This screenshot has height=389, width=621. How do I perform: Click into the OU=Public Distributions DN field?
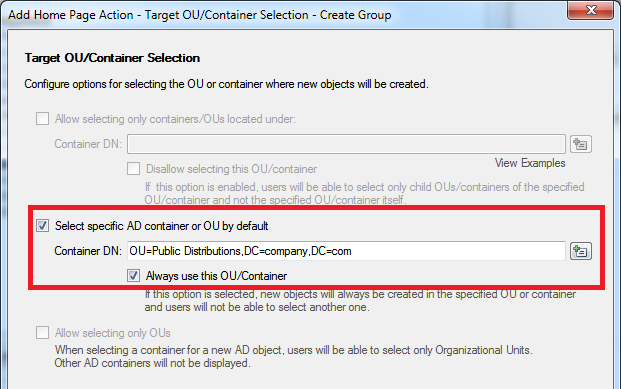point(346,251)
